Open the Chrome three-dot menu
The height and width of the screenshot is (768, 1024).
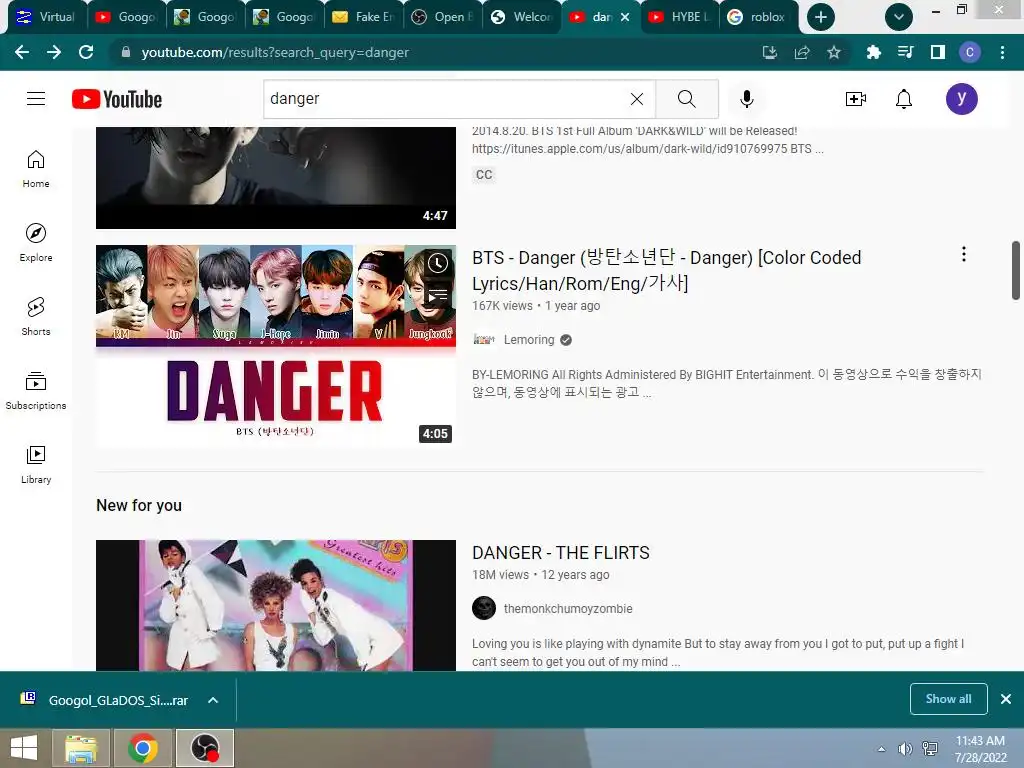point(1002,52)
